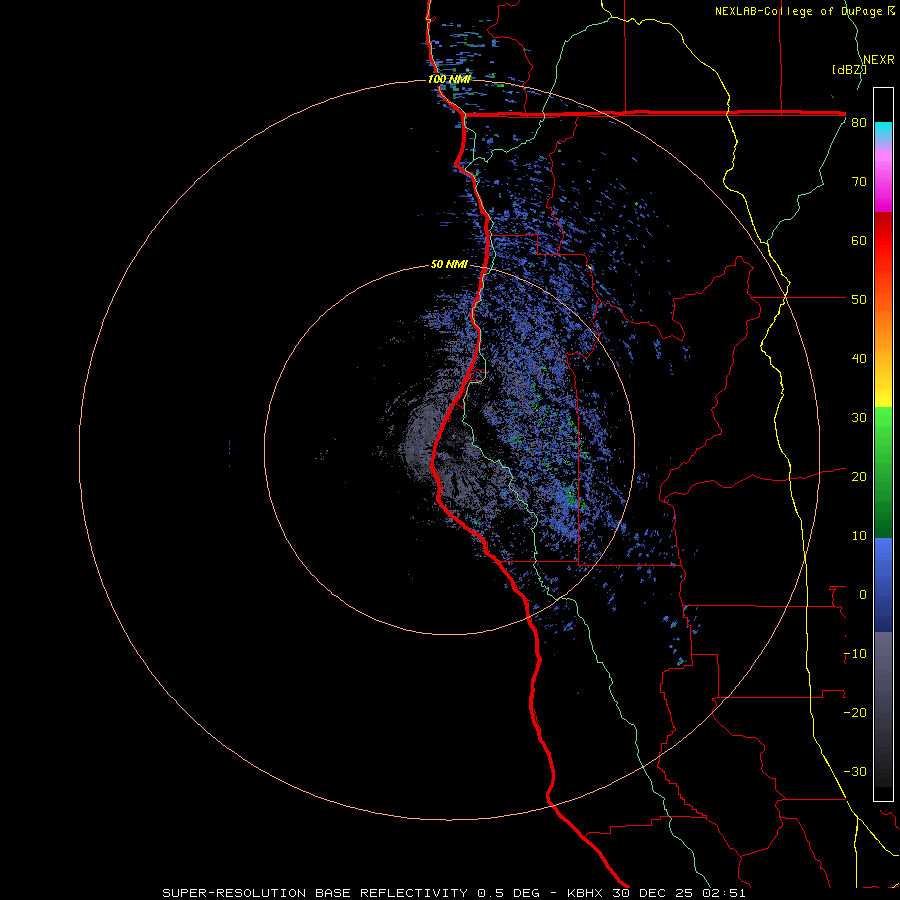The width and height of the screenshot is (900, 900).
Task: Click the 0.5 DEG elevation text
Action: (x=509, y=893)
